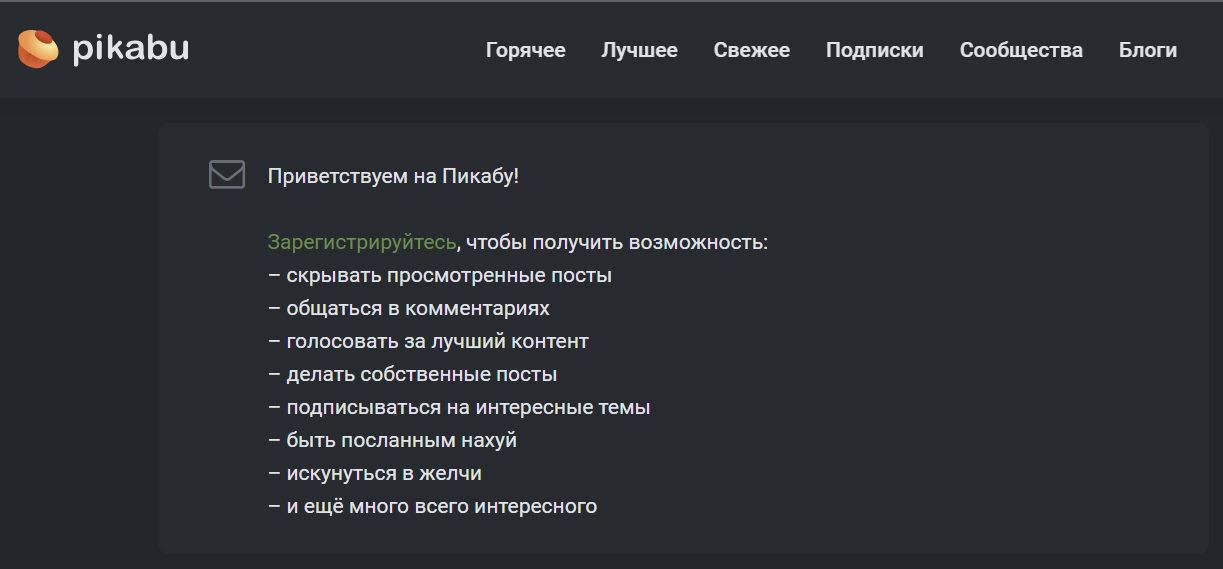The height and width of the screenshot is (569, 1223).
Task: Go to the Лучшее tab
Action: click(x=639, y=50)
